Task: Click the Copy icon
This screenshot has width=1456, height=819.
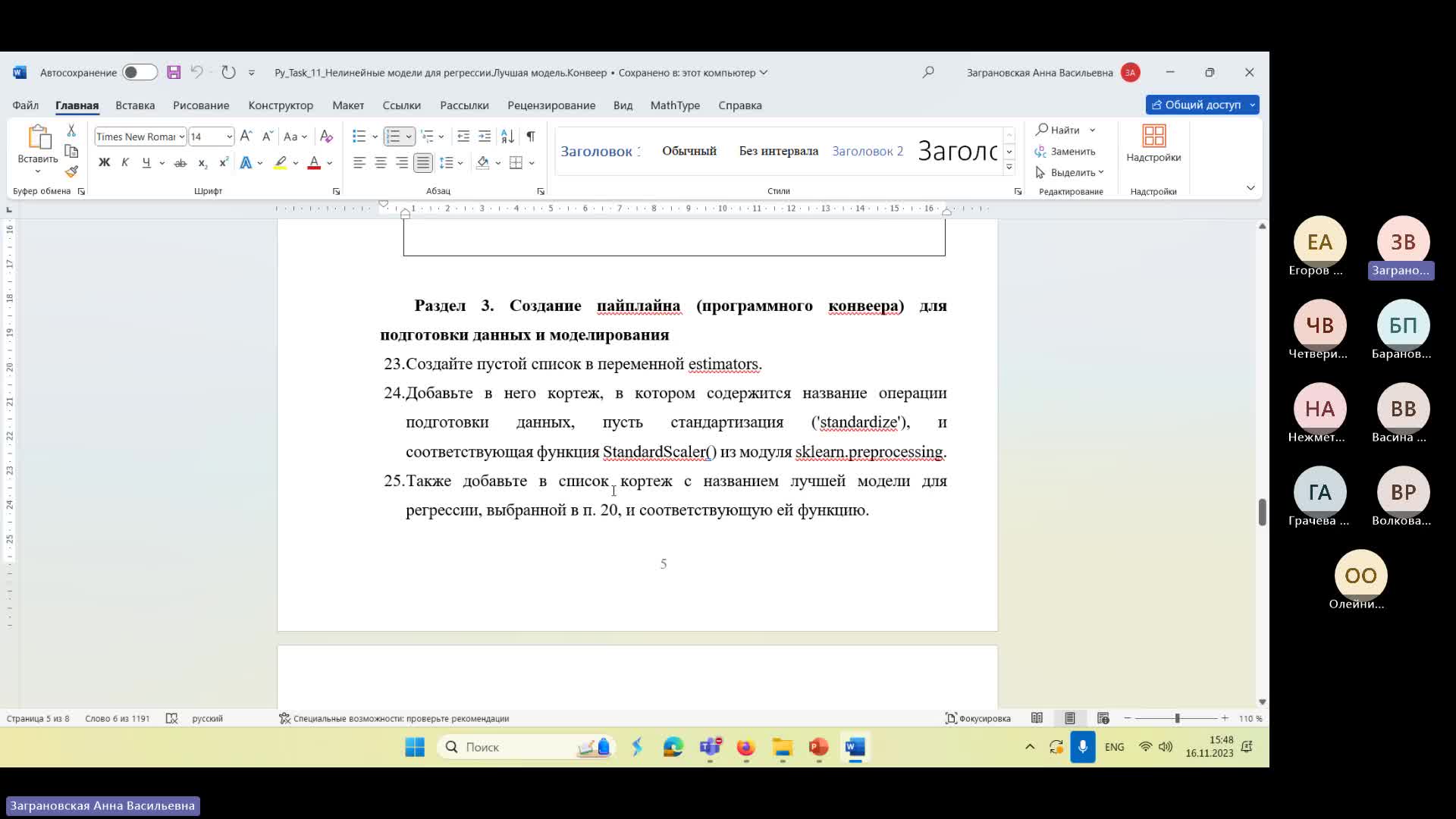Action: point(71,151)
